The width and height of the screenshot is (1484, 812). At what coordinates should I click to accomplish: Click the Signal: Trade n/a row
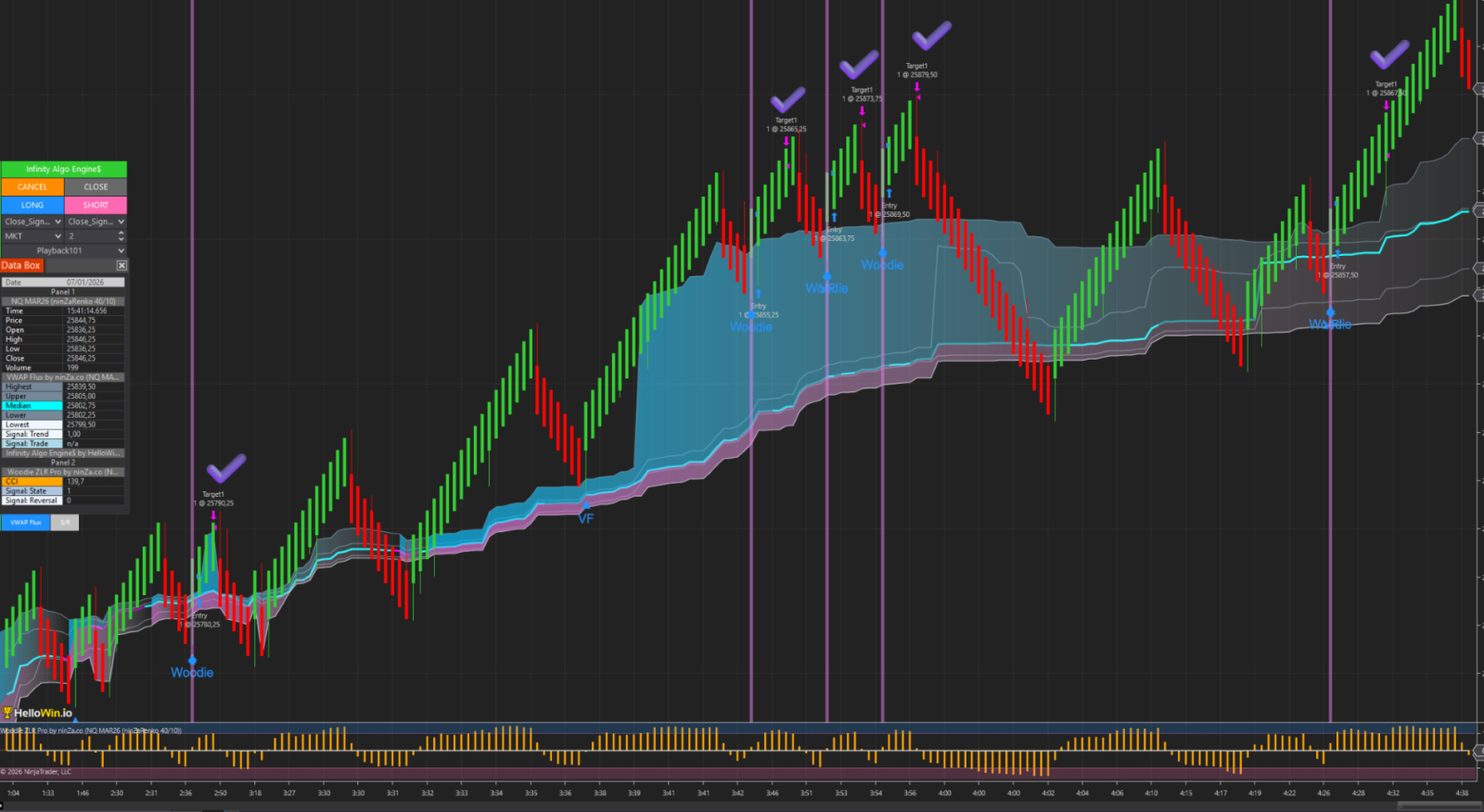(63, 443)
